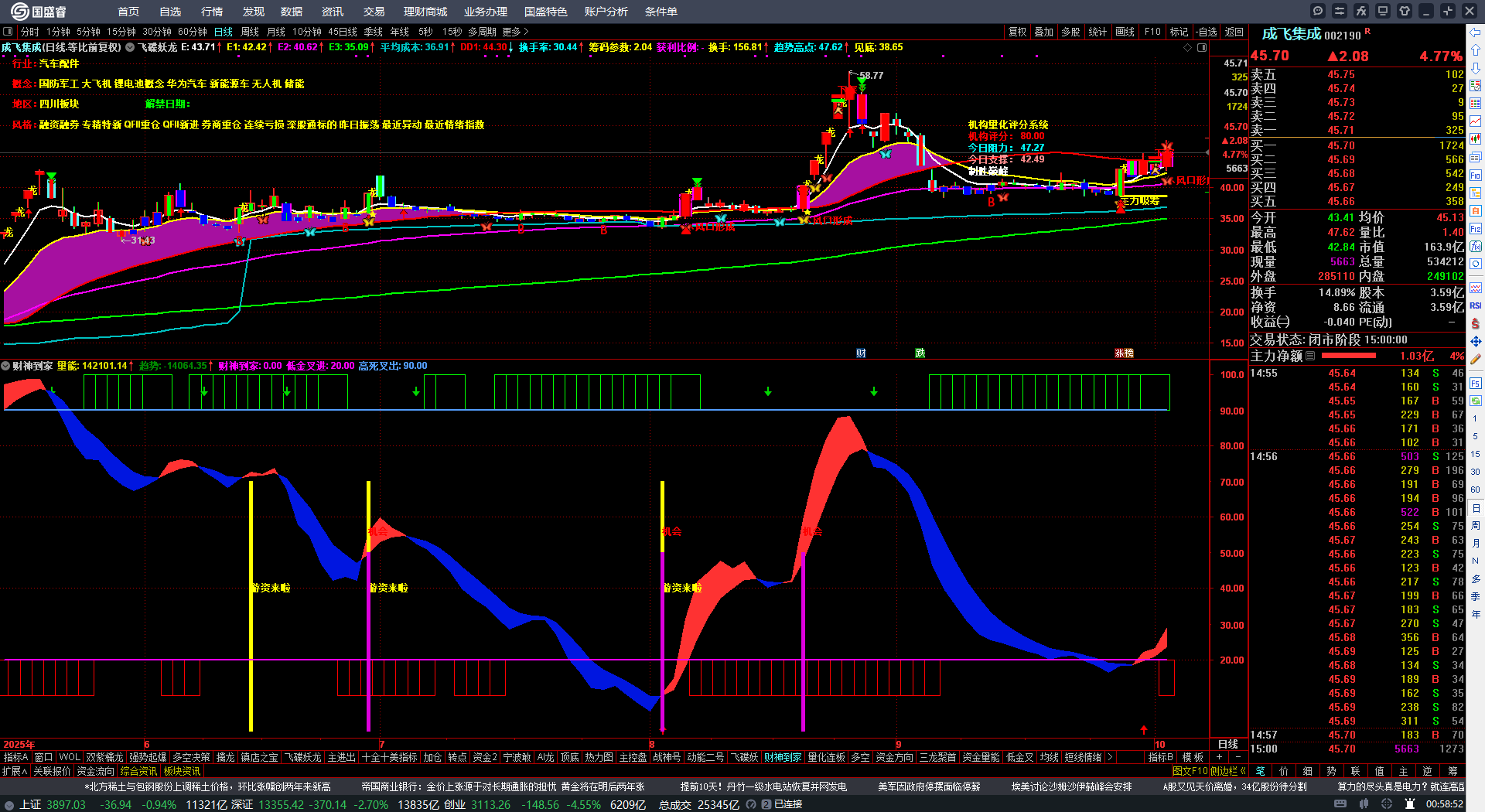Viewport: 1485px width, 812px height.
Task: Open the settings sliders icon in title bar
Action: pyautogui.click(x=1340, y=11)
